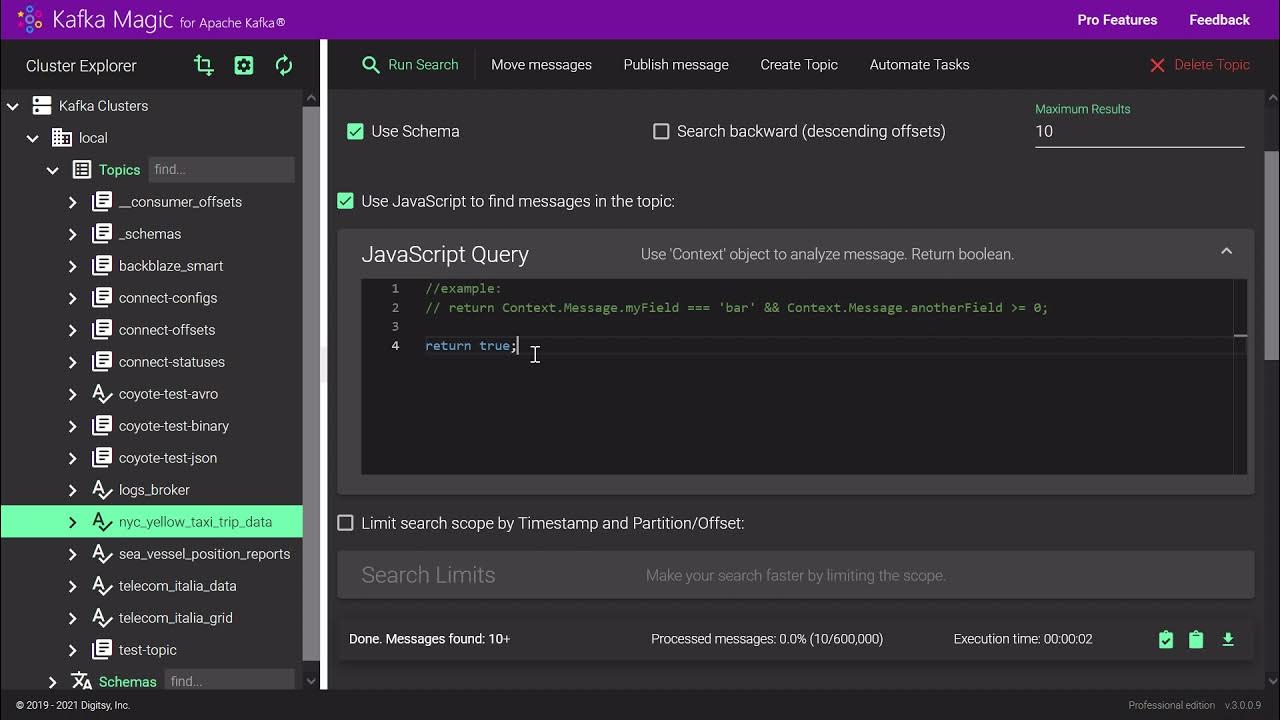Click the Cluster Explorer scrollbar down arrow

tap(311, 682)
